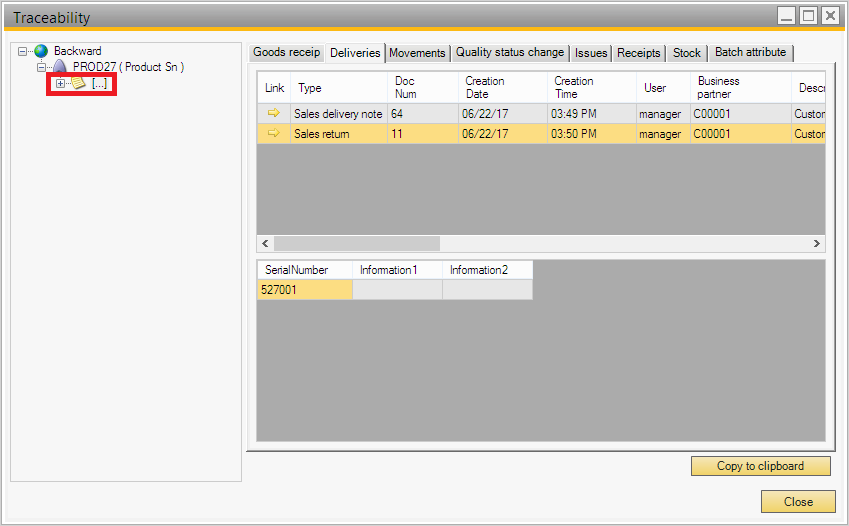Open link arrow for Sales delivery note
The height and width of the screenshot is (526, 849).
(274, 114)
